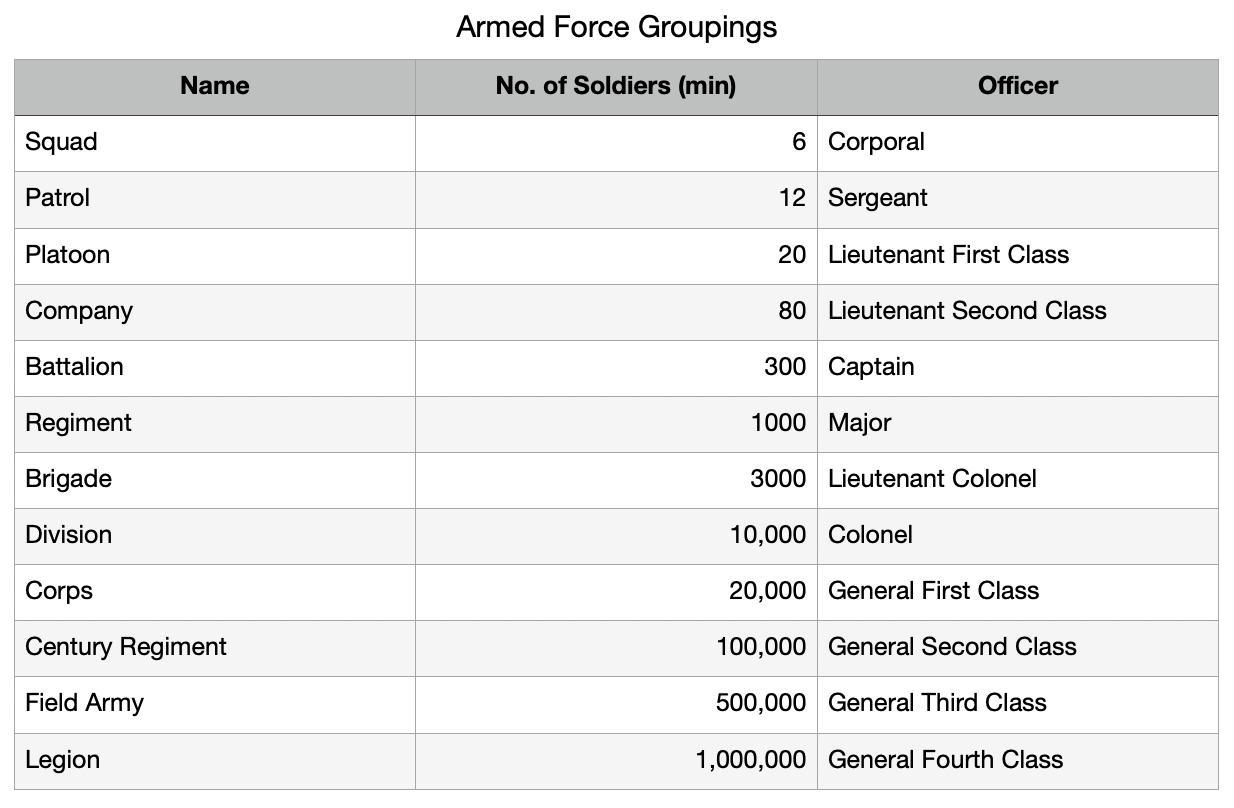Select the Legion name cell
Image resolution: width=1234 pixels, height=808 pixels.
click(215, 760)
